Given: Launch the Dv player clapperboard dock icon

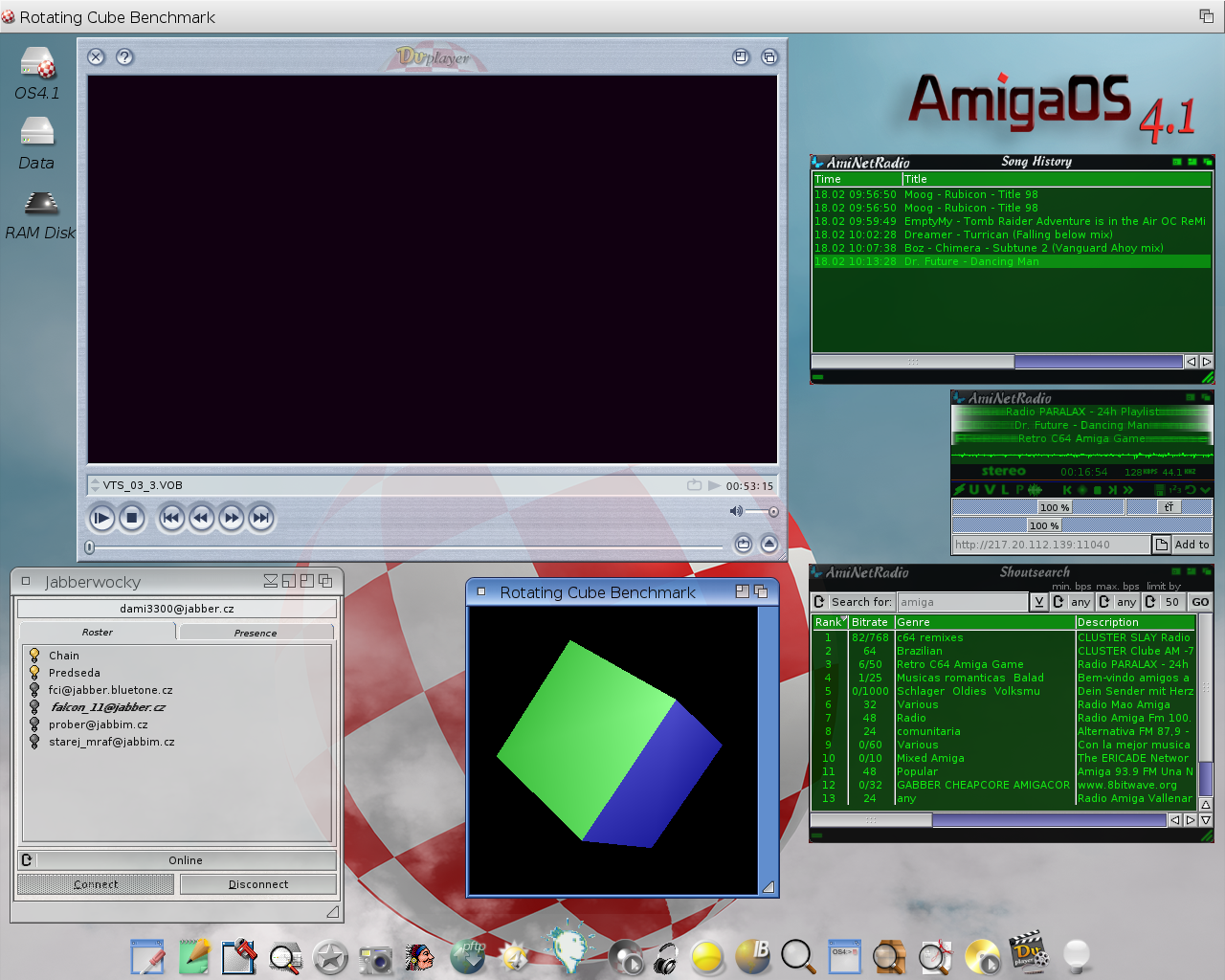Looking at the screenshot, I should (1029, 951).
